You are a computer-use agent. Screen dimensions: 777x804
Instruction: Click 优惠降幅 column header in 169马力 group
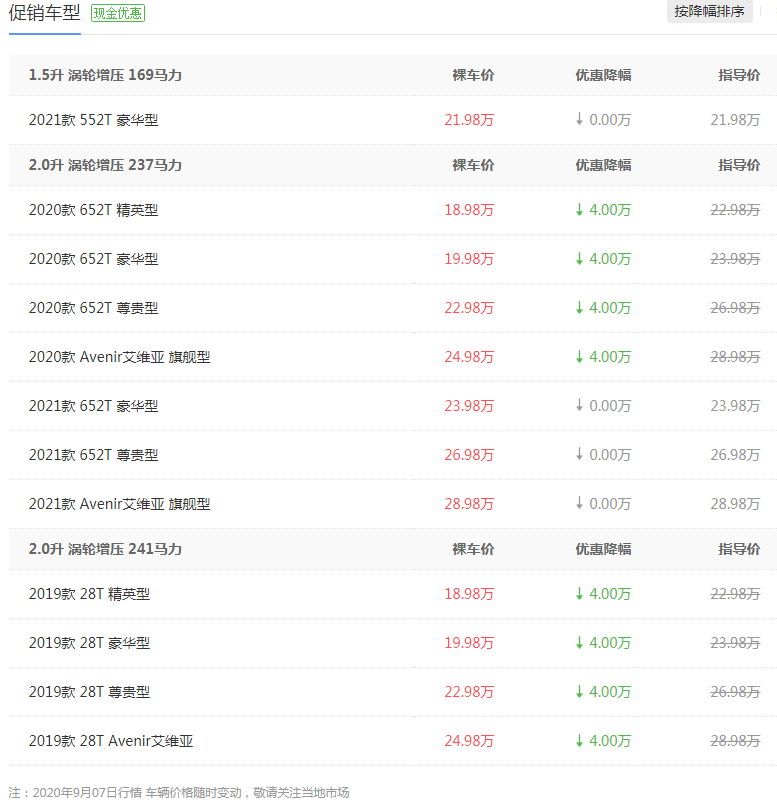point(603,75)
